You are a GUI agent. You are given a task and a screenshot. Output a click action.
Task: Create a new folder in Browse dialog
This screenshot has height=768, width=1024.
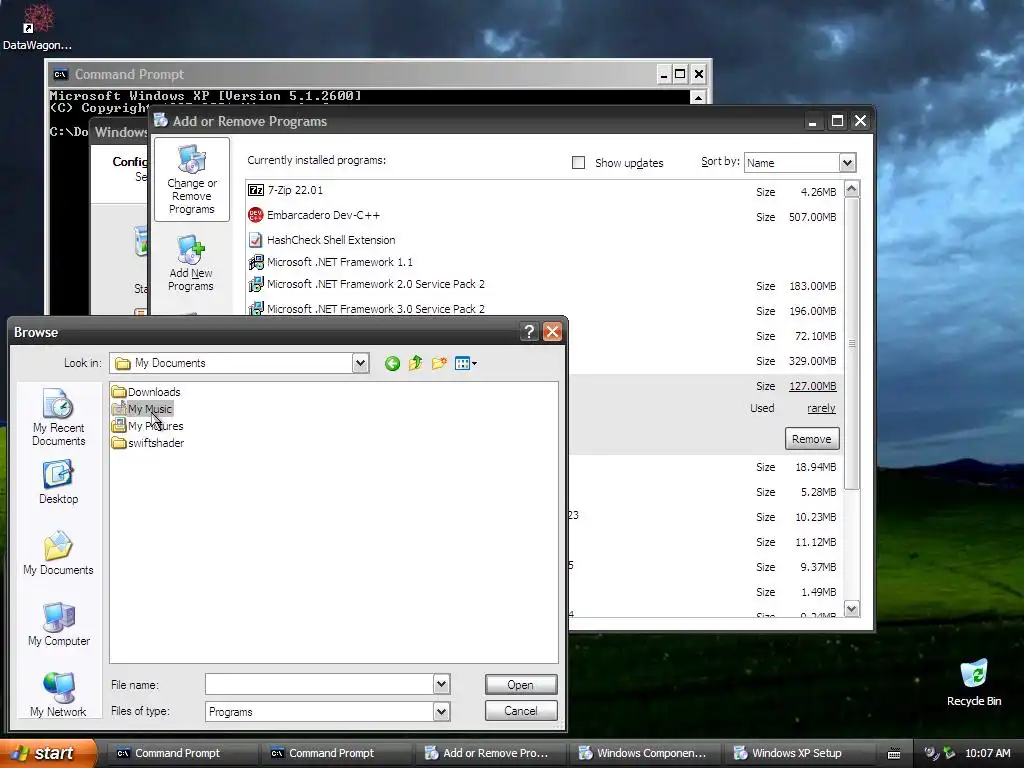pos(439,363)
